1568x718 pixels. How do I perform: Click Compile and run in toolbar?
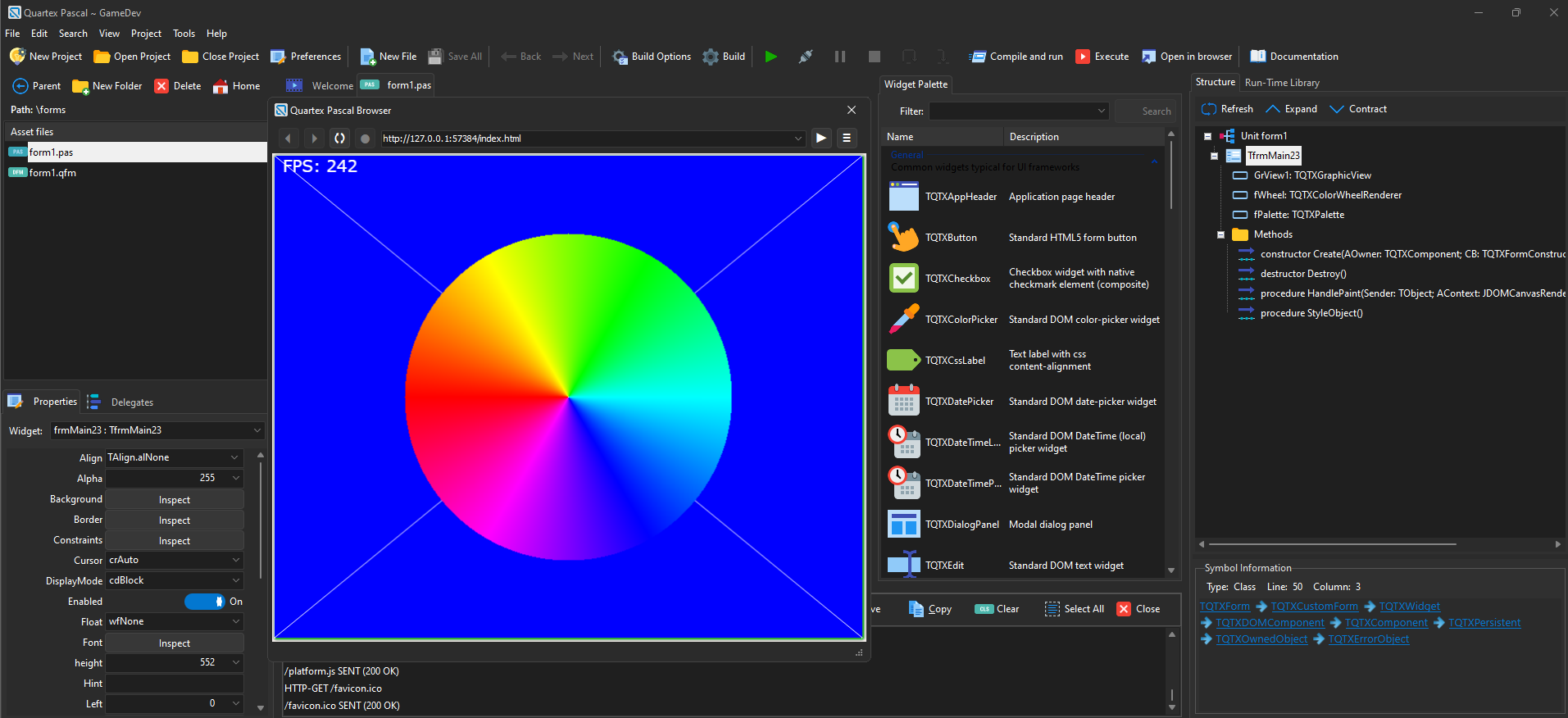pos(1016,57)
